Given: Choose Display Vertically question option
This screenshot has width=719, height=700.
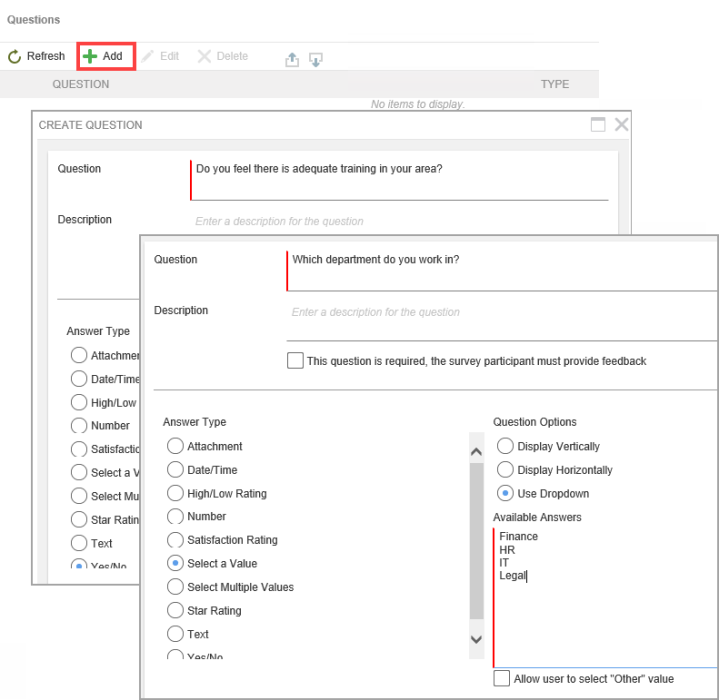Looking at the screenshot, I should [x=505, y=447].
